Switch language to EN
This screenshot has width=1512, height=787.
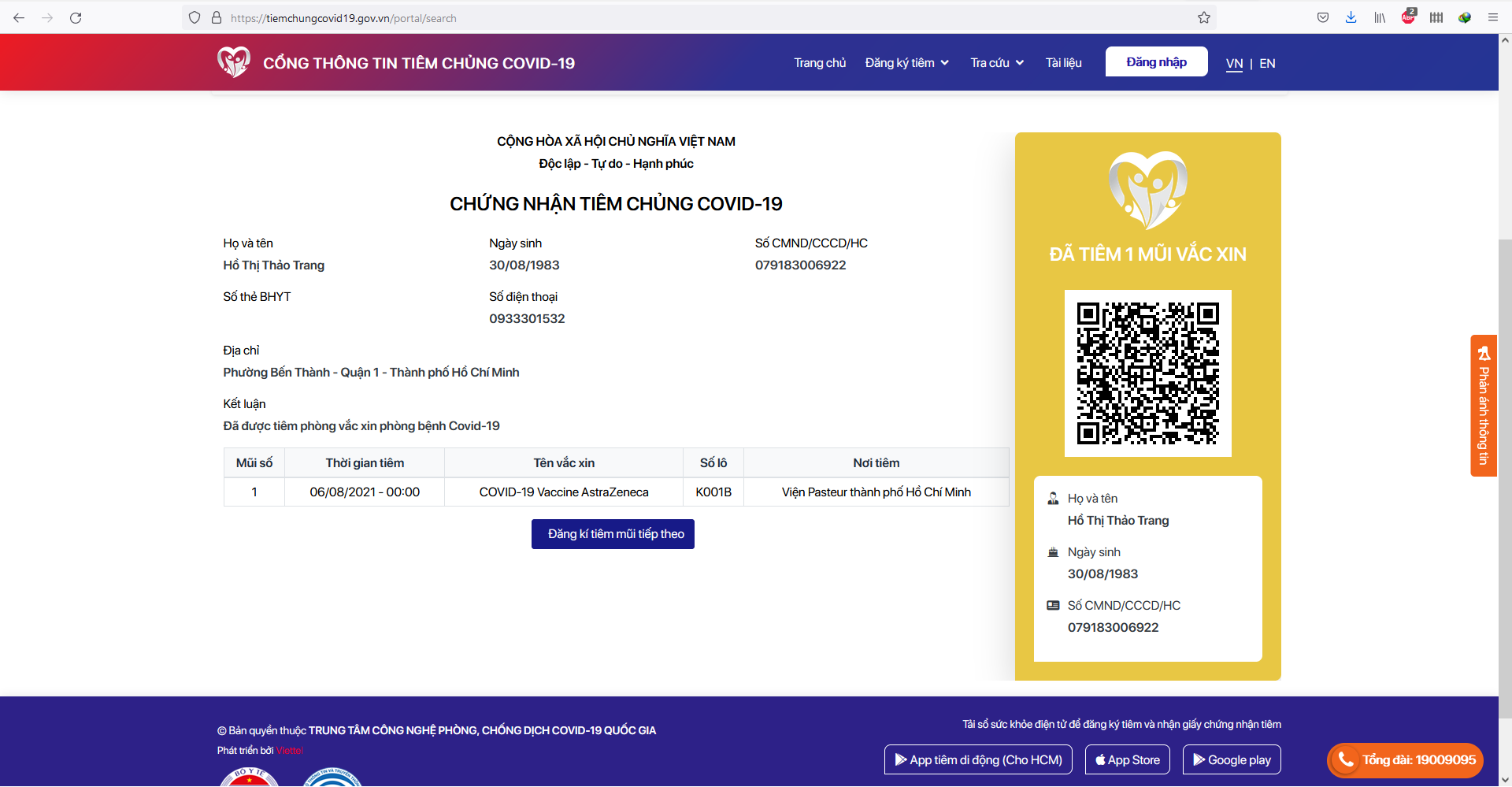1267,63
